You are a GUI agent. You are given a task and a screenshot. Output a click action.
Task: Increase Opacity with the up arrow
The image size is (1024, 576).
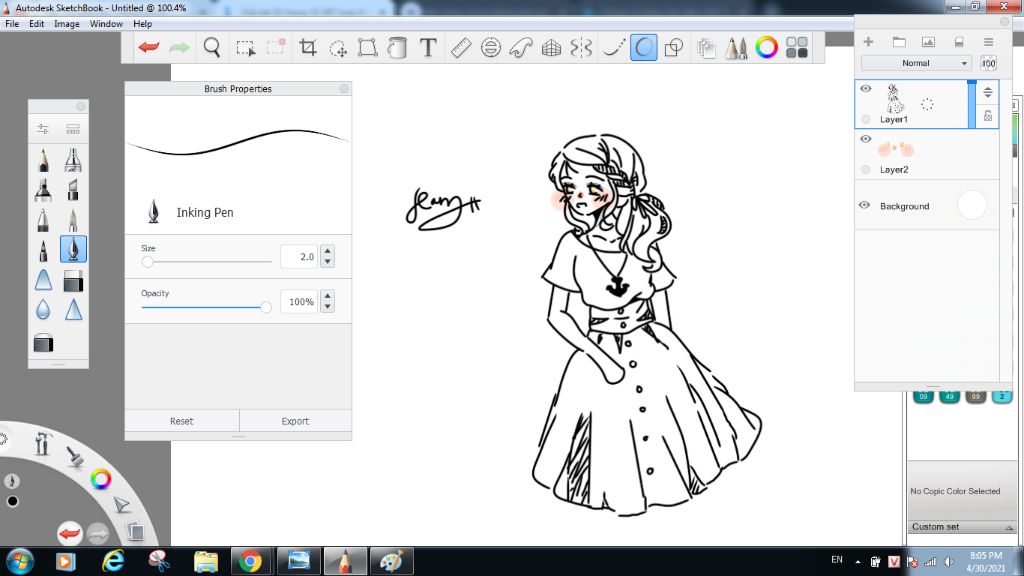pos(328,296)
